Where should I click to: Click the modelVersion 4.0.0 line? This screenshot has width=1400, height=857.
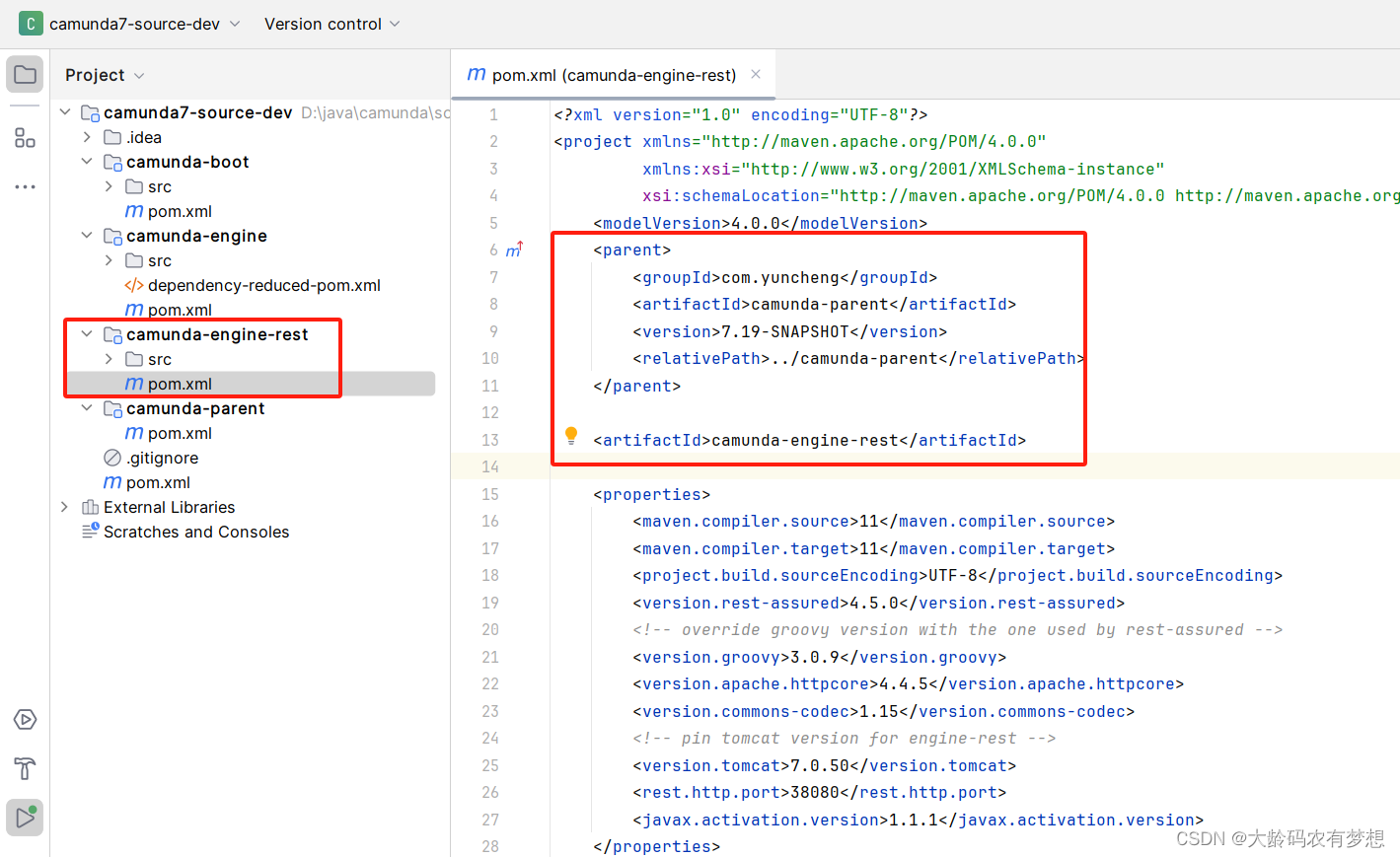(x=760, y=223)
